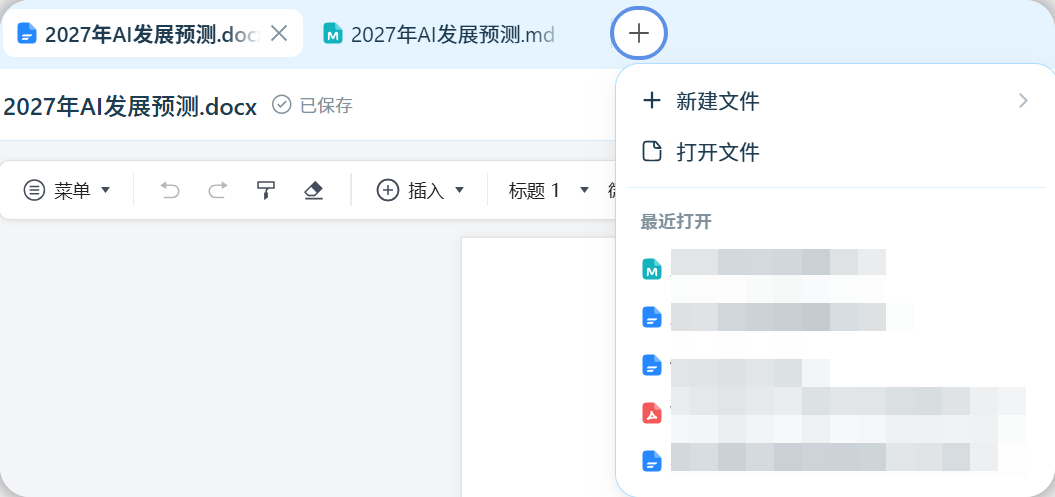This screenshot has height=497, width=1055.
Task: Open the recent PDF file entry
Action: (x=835, y=413)
